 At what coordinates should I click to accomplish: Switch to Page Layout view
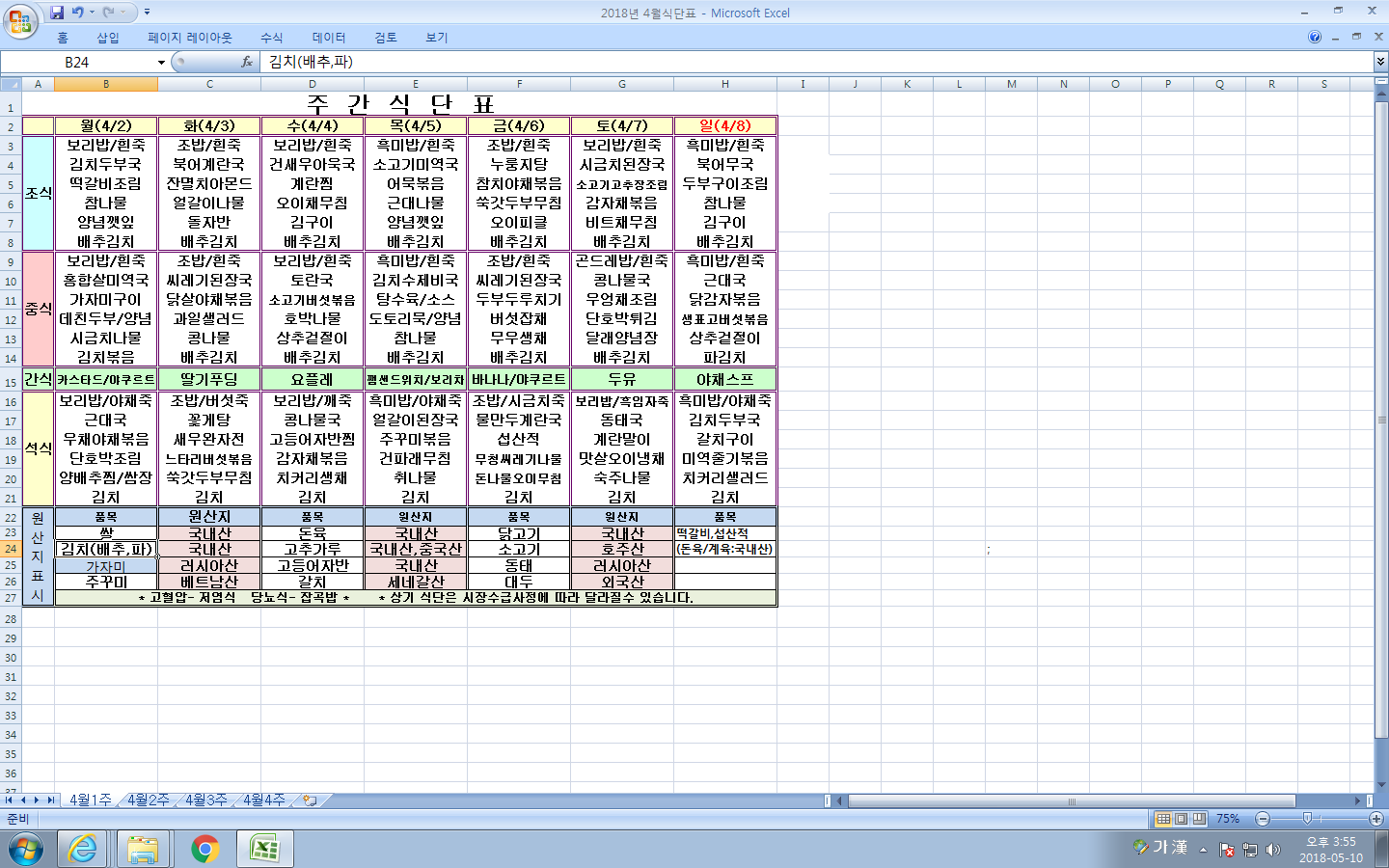coord(1182,819)
